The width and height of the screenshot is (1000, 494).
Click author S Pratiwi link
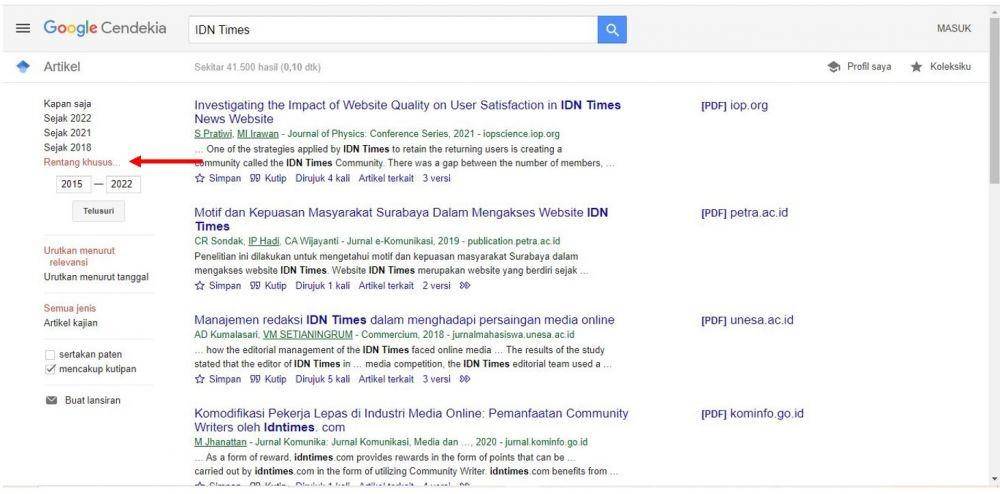[x=214, y=134]
